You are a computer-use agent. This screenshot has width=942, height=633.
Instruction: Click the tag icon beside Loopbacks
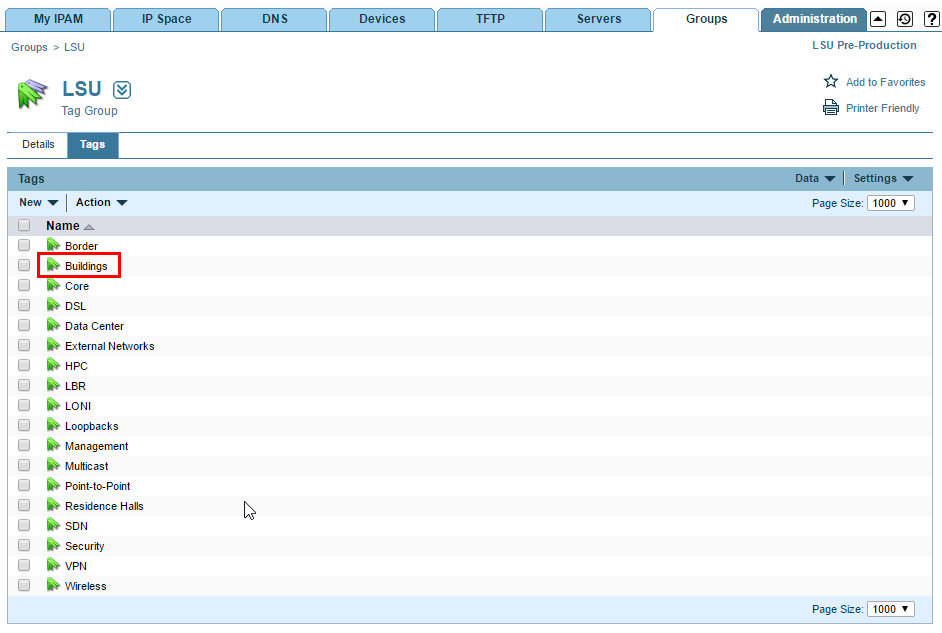pyautogui.click(x=53, y=425)
